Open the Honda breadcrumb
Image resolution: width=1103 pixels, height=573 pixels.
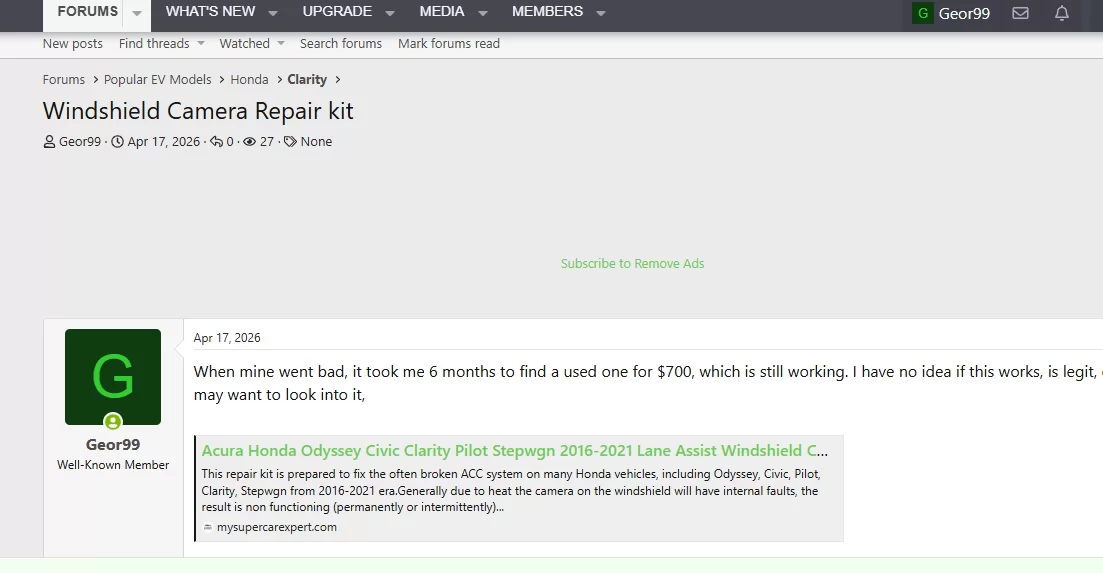(x=249, y=79)
